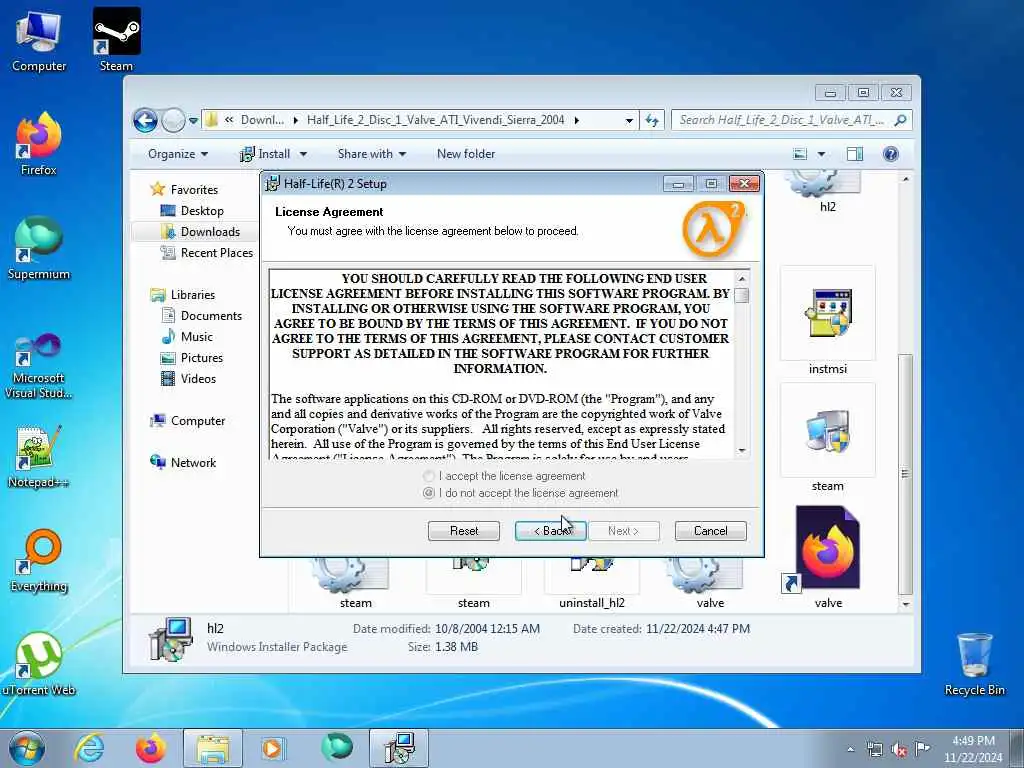
Task: Open the Music library
Action: pyautogui.click(x=187, y=336)
